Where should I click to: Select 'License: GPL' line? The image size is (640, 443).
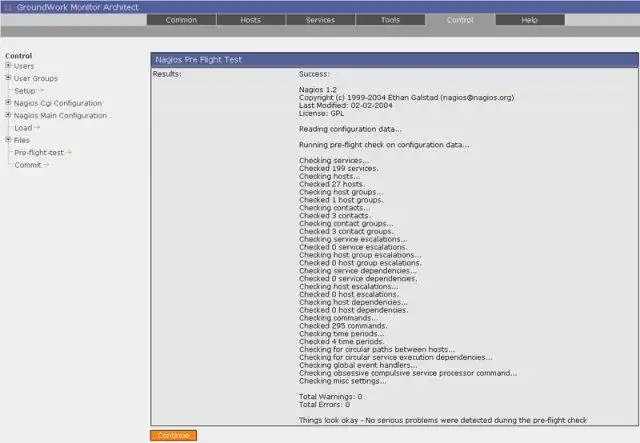coord(322,113)
